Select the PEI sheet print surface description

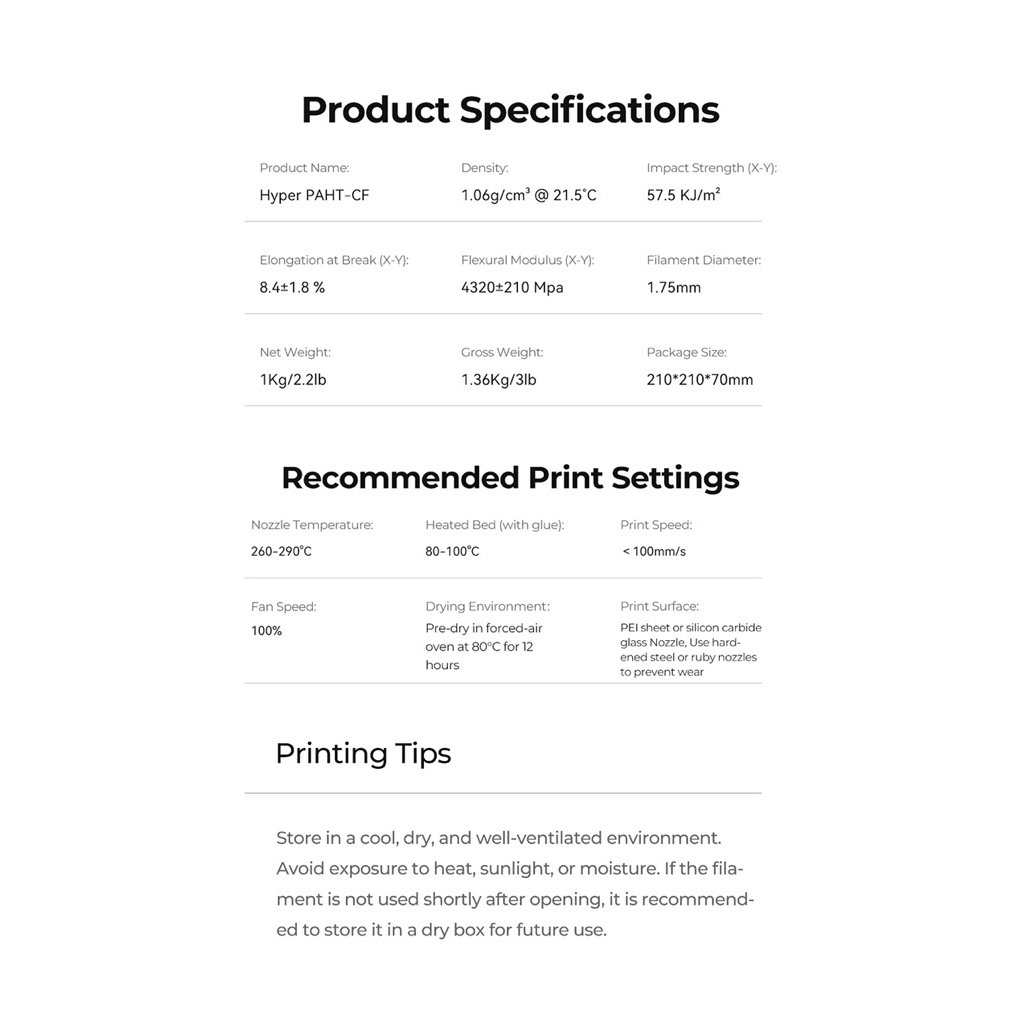(691, 650)
